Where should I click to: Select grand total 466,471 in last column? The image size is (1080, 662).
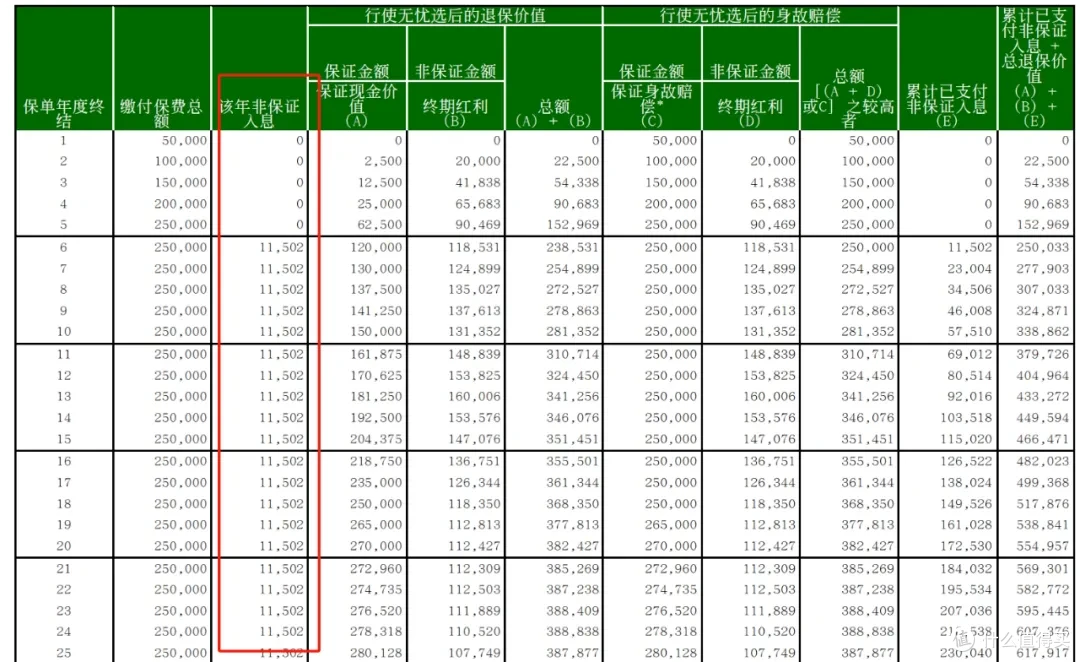1043,439
